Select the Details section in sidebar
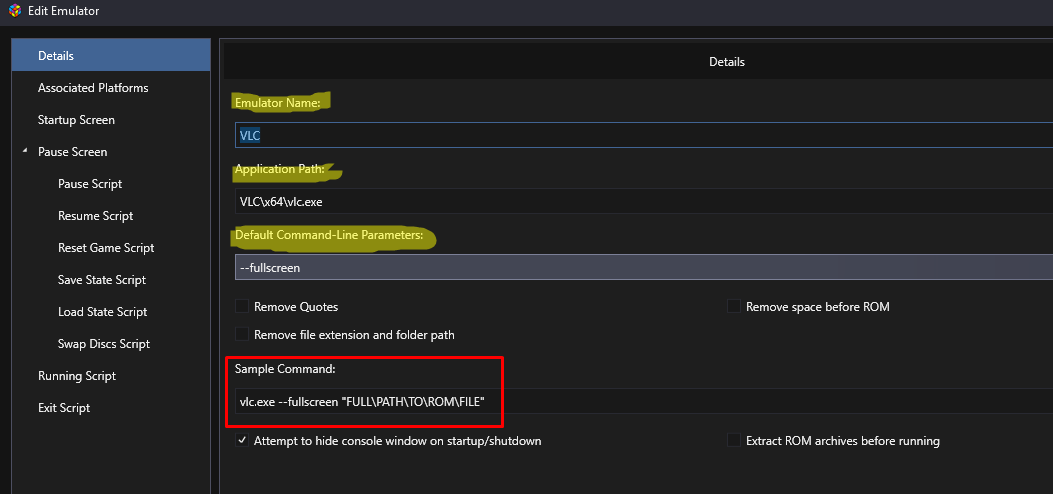 click(111, 56)
